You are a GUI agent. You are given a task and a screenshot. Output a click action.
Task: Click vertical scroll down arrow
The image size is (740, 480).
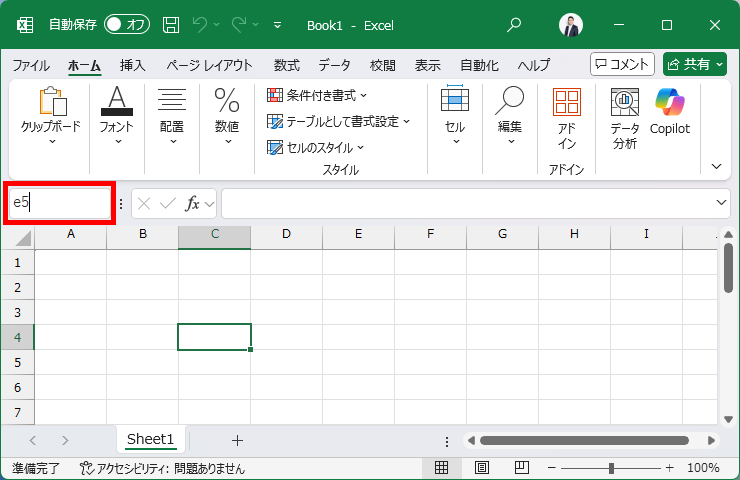pyautogui.click(x=728, y=419)
